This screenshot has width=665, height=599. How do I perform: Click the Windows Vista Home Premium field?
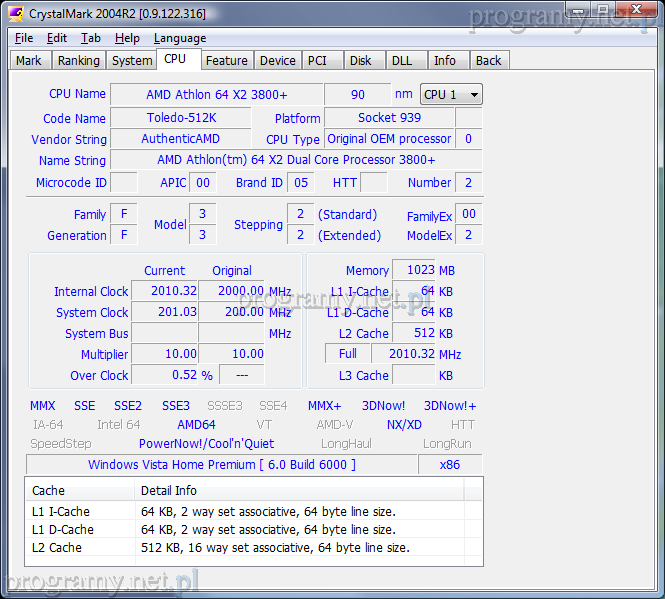221,465
